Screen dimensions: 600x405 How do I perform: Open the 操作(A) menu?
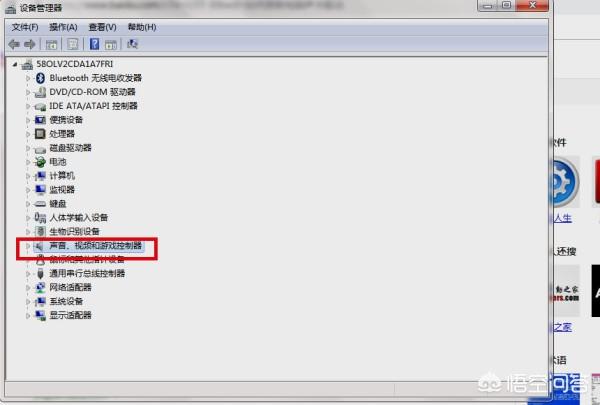63,27
